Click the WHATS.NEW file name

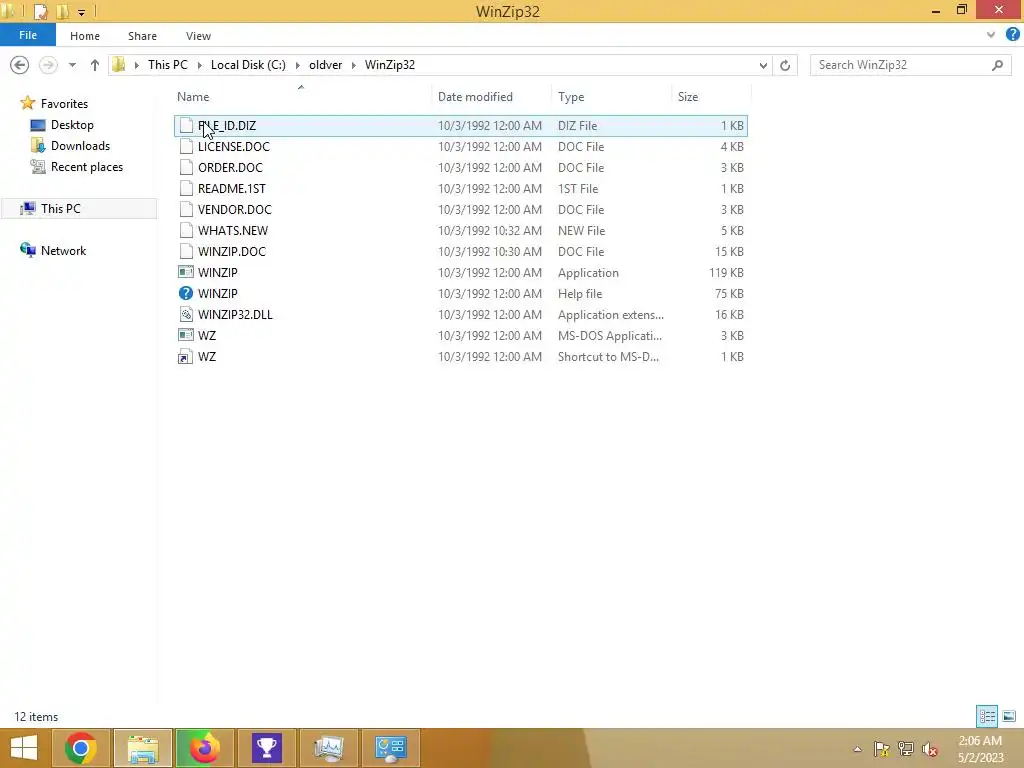[232, 230]
